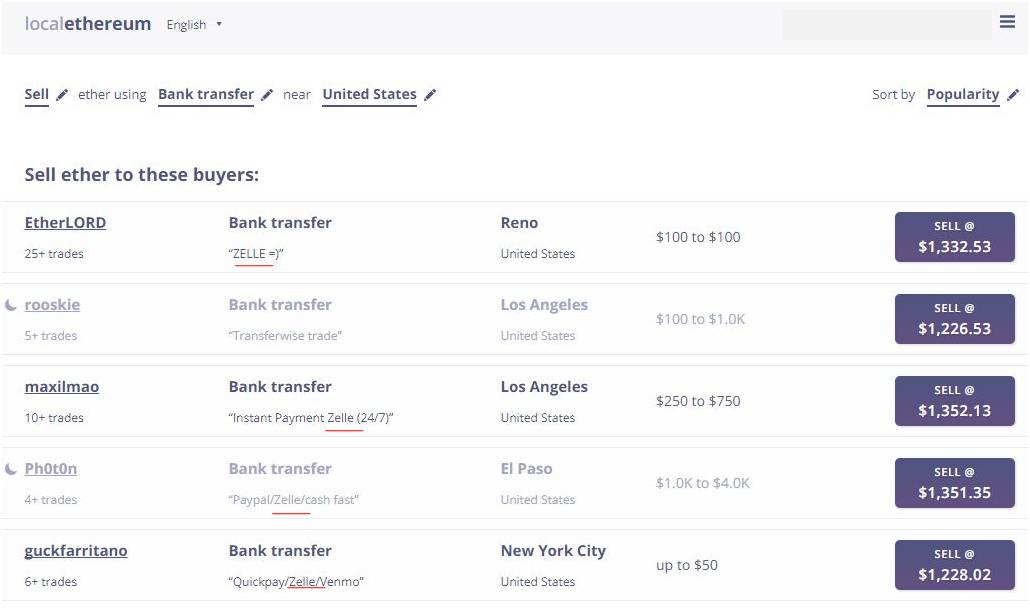Click pencil icon next to Sell
The height and width of the screenshot is (613, 1030).
tap(62, 95)
